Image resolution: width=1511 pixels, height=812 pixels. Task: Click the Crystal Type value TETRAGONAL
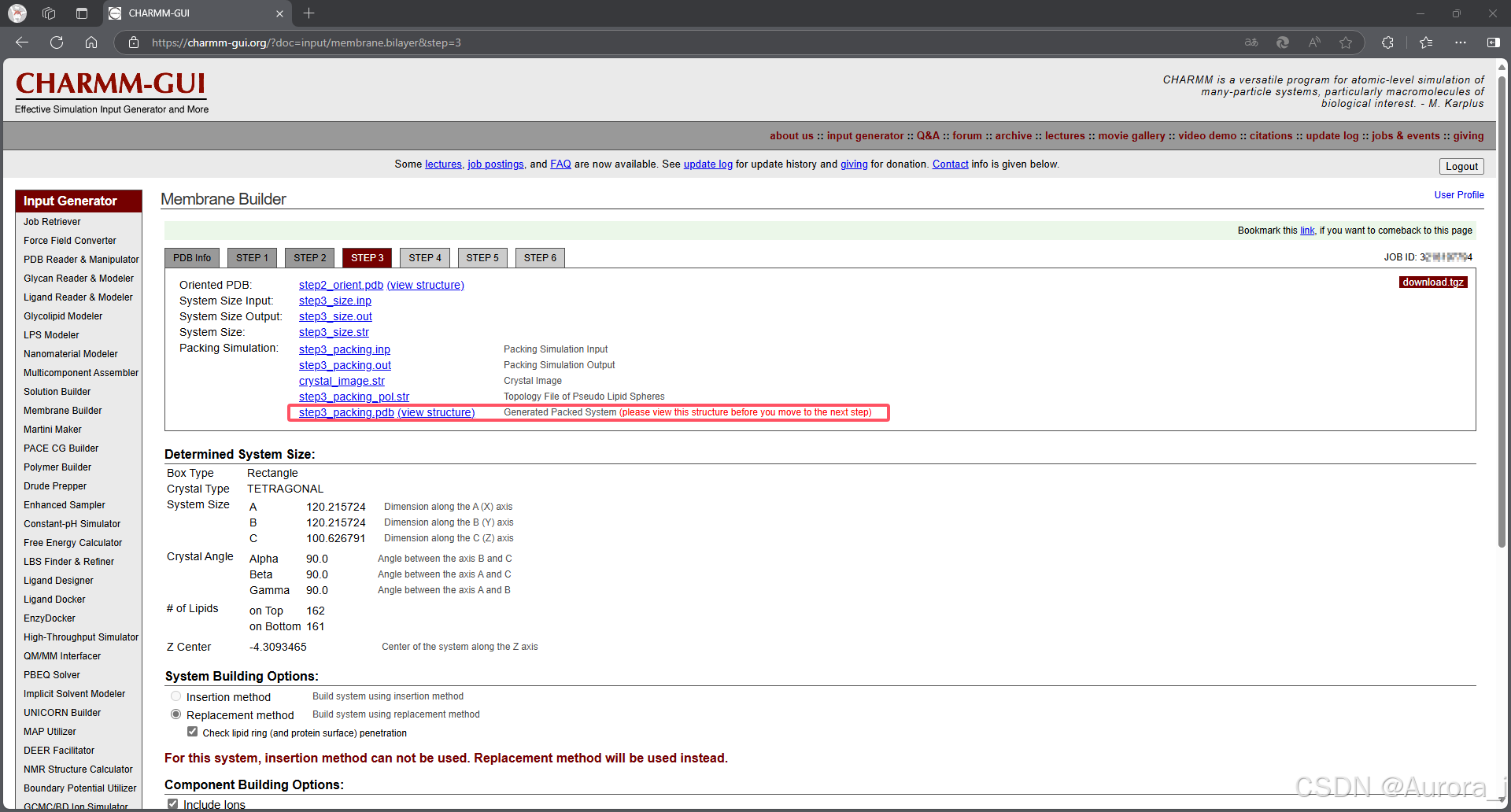click(x=285, y=489)
